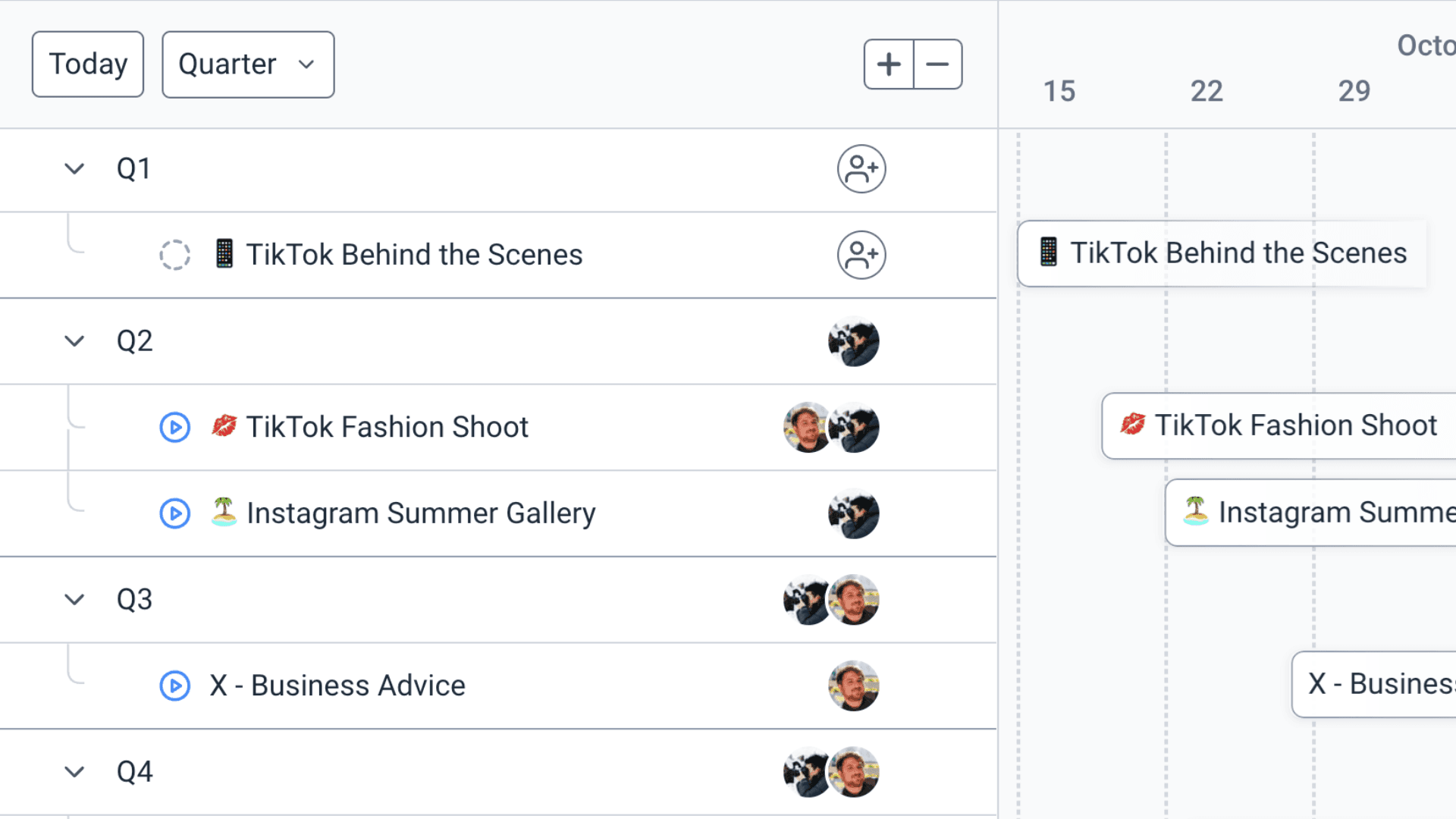This screenshot has height=819, width=1456.
Task: Open TikTok Fashion Shoot task in list
Action: (x=387, y=427)
